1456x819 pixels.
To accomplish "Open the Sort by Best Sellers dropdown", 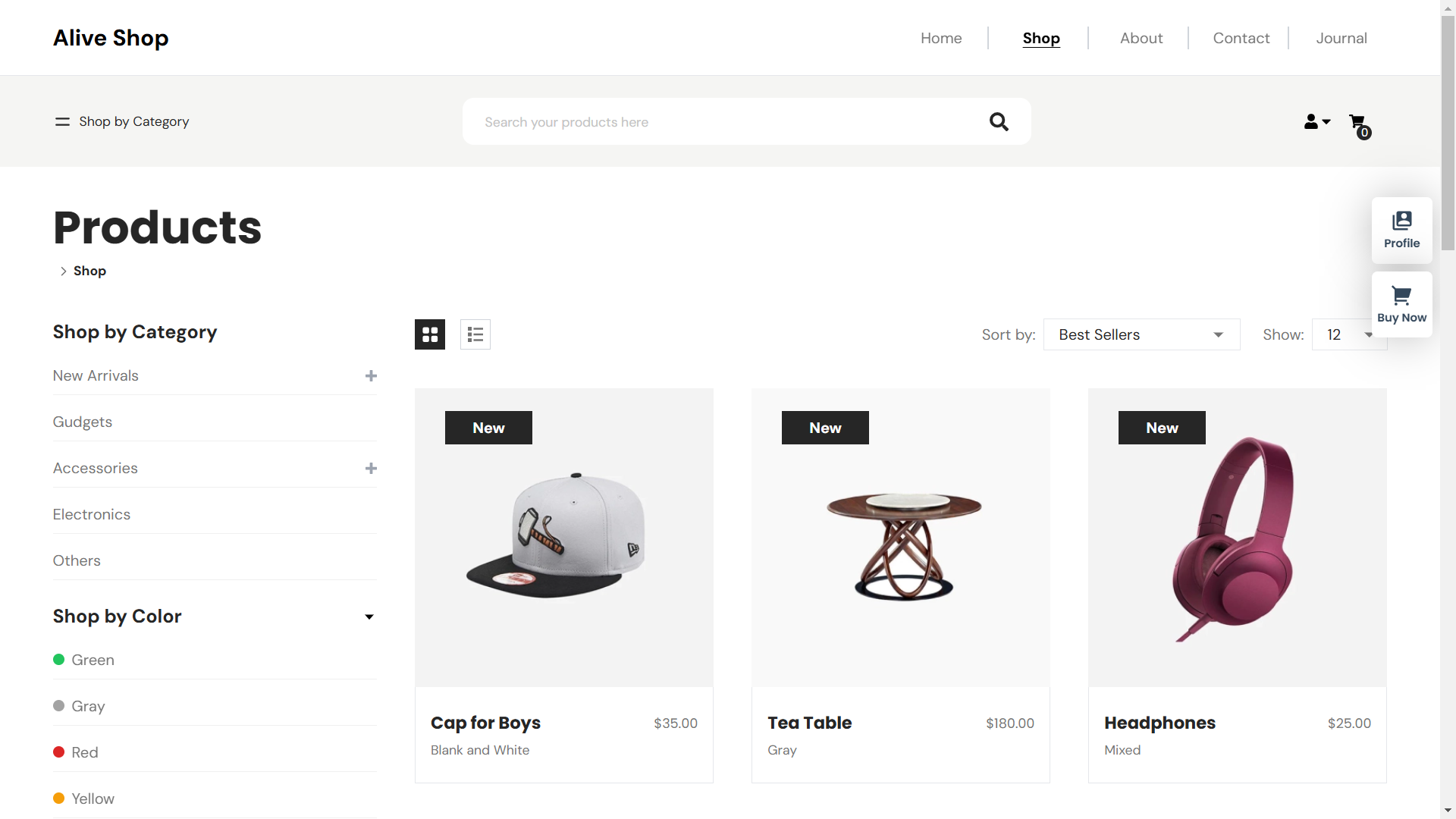I will pos(1141,334).
